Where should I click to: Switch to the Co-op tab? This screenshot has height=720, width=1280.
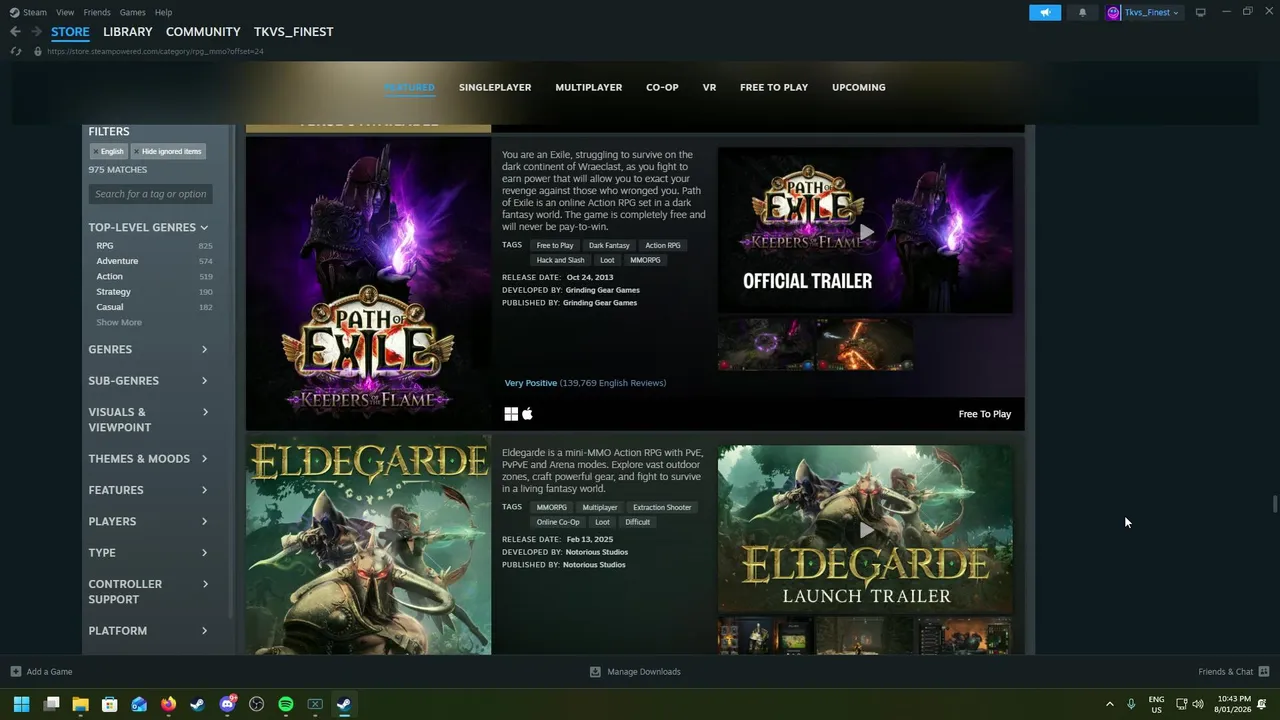(x=662, y=87)
